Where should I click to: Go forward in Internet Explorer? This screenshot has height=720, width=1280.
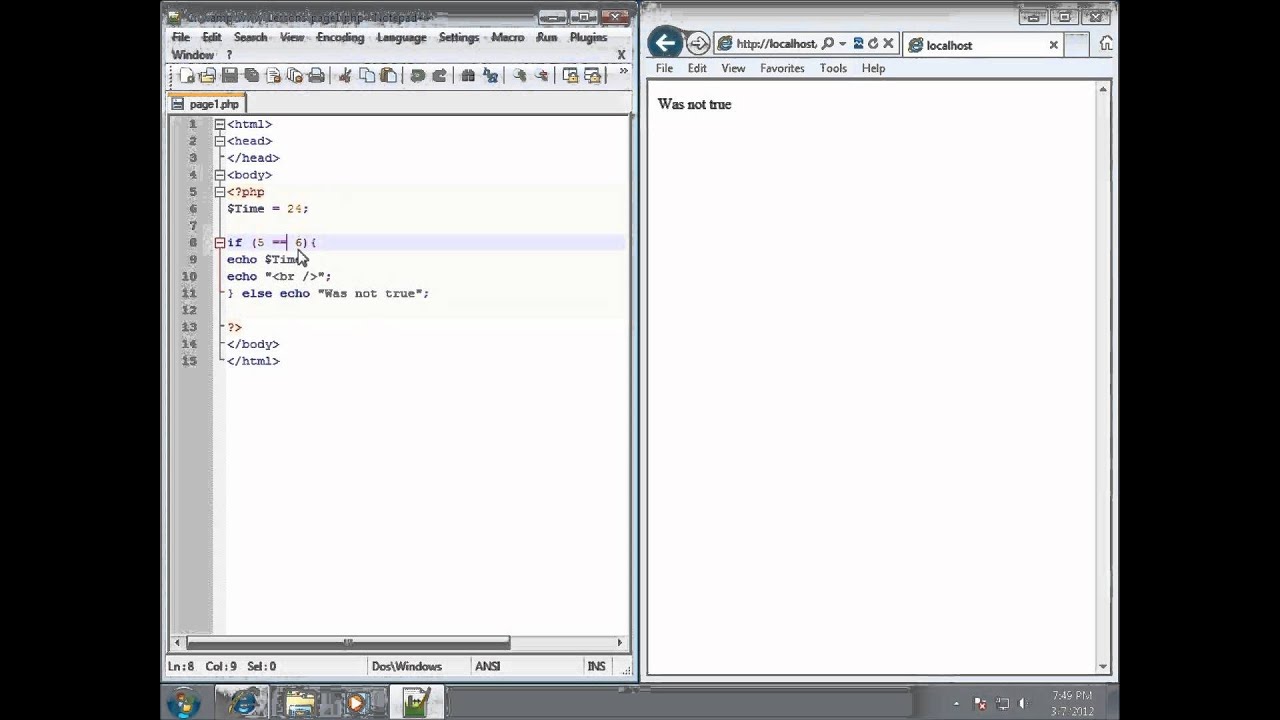tap(698, 43)
